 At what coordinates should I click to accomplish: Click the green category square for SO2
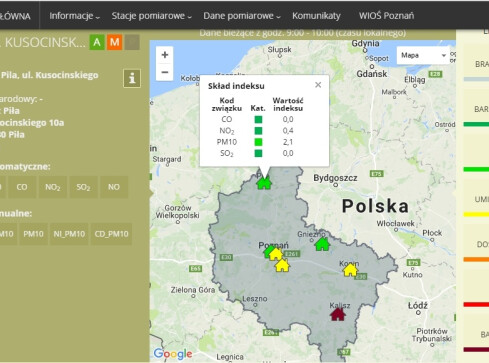[x=258, y=153]
